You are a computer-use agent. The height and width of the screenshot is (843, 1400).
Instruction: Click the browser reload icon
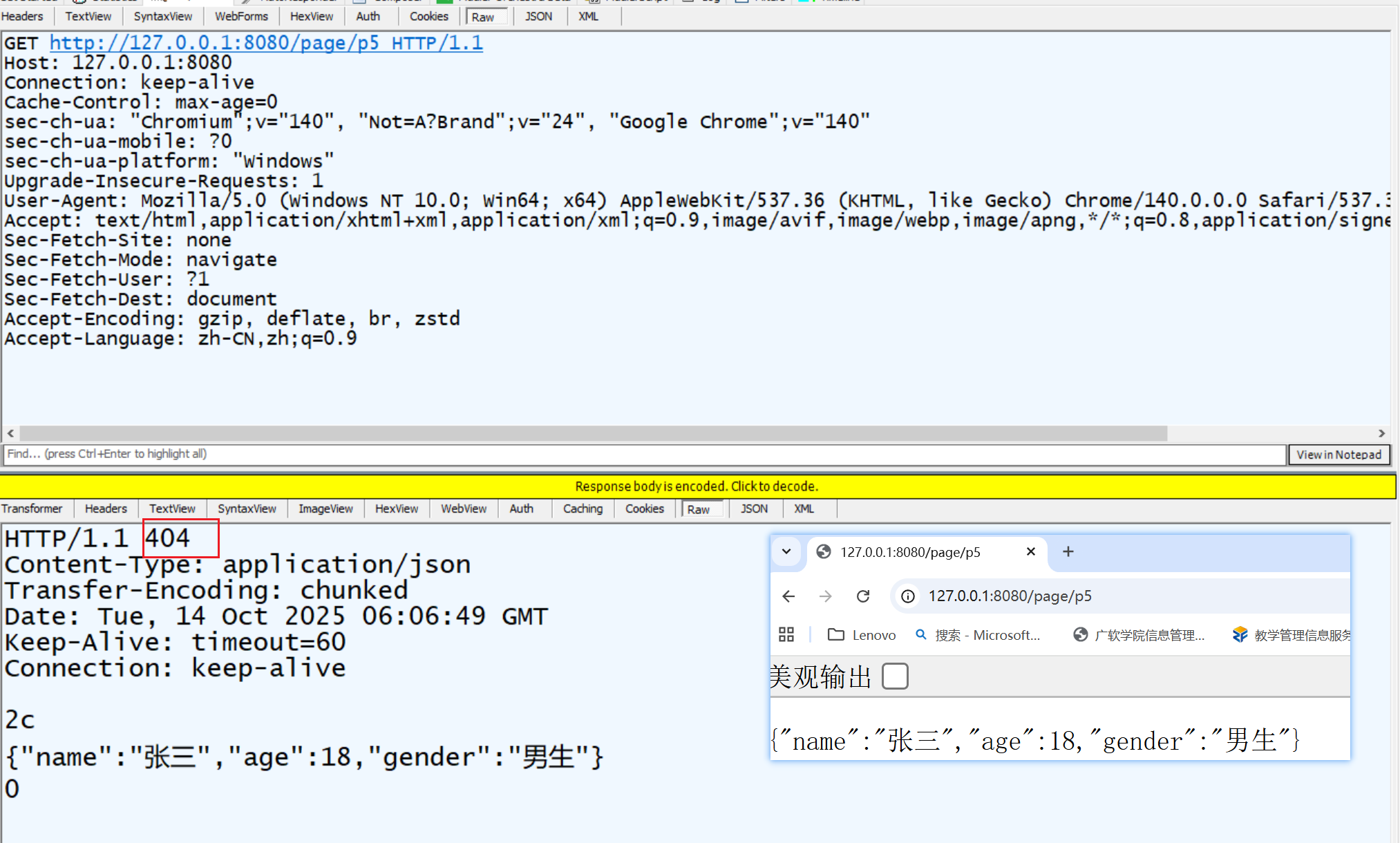tap(863, 596)
